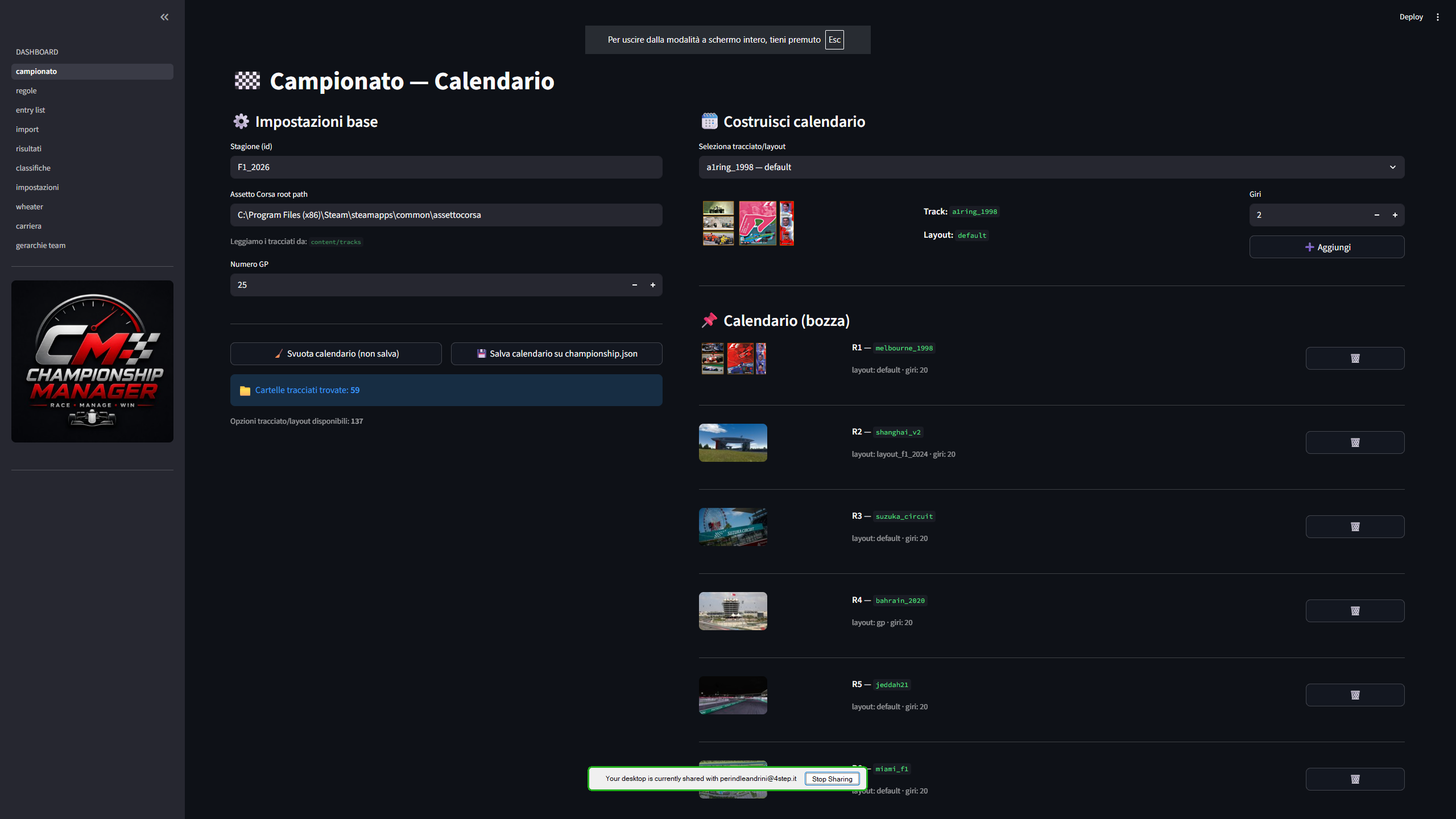Focus the Stagione (id) field
The width and height of the screenshot is (1456, 819).
(x=446, y=167)
